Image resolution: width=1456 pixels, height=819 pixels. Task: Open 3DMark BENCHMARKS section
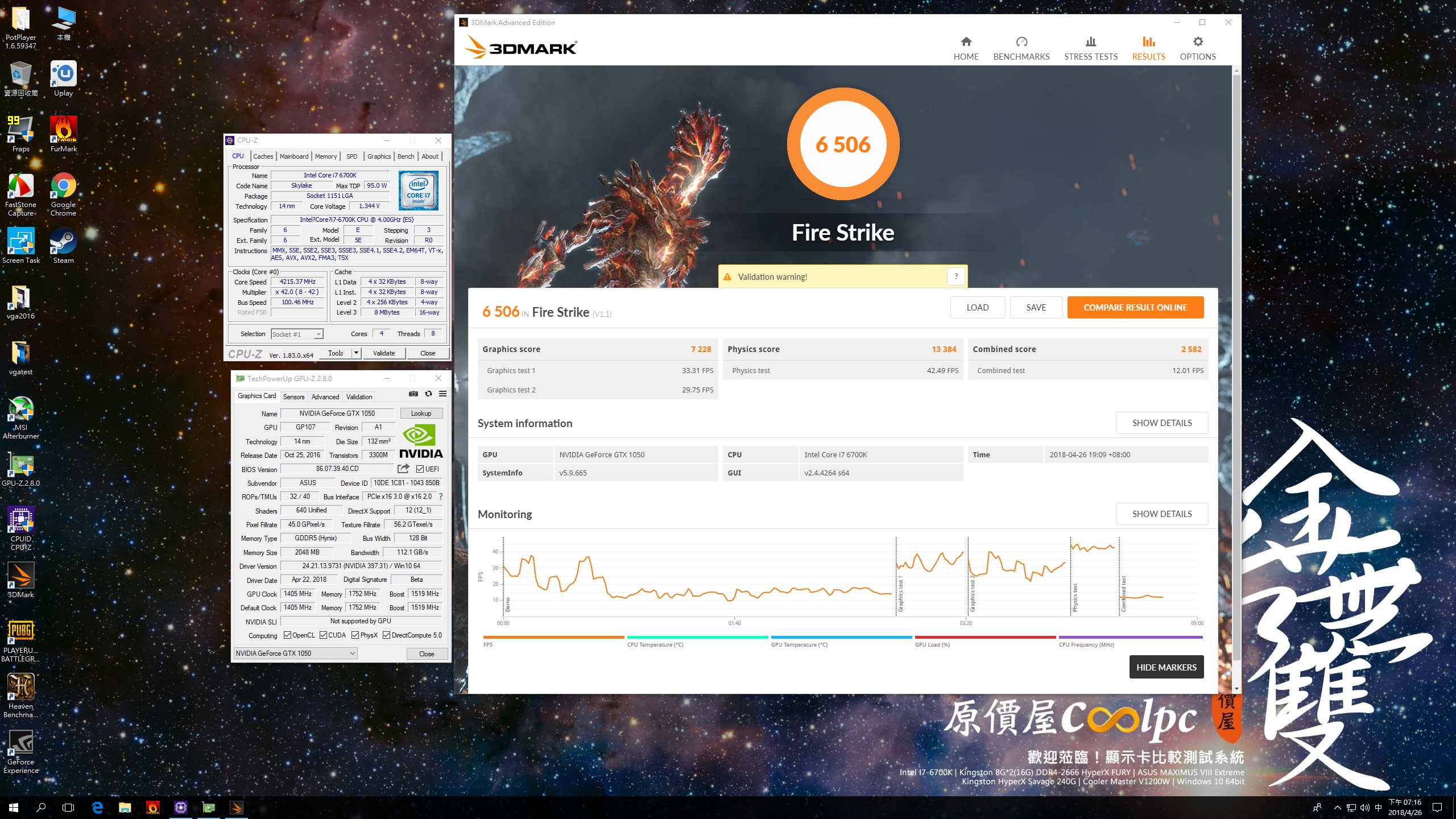[1021, 48]
